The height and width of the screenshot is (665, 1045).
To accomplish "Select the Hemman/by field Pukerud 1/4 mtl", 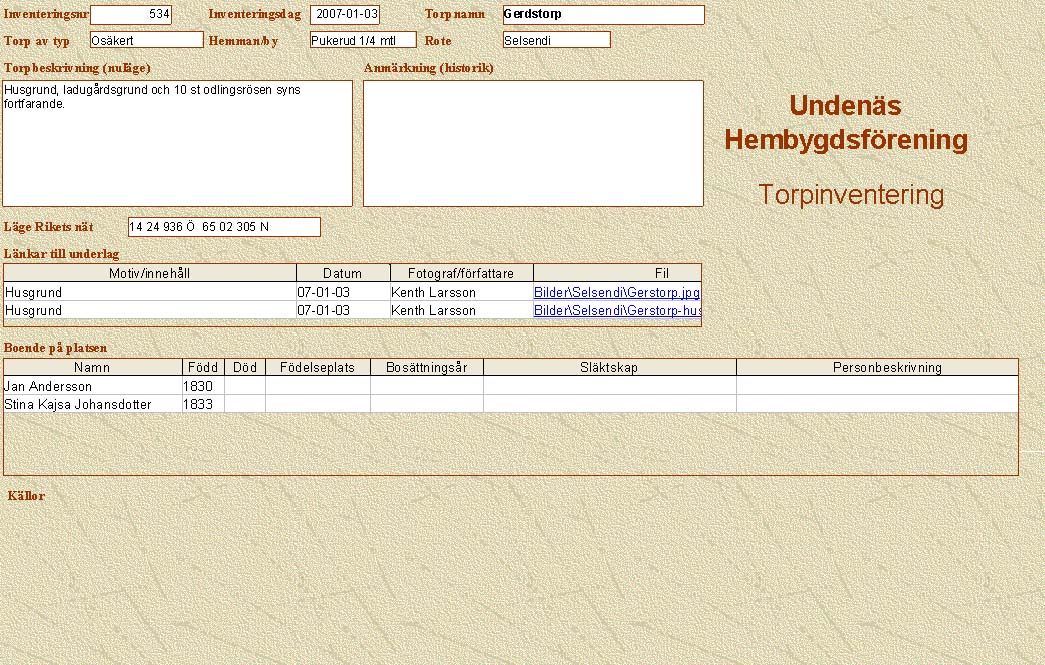I will pos(362,40).
